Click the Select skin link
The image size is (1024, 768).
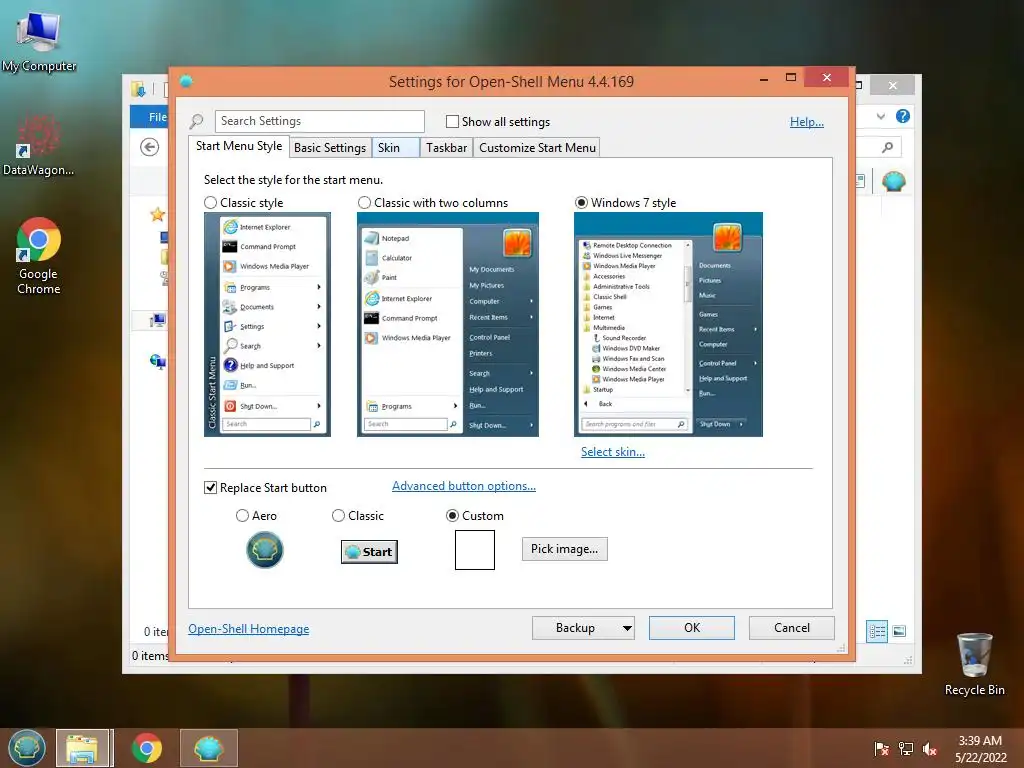point(613,452)
